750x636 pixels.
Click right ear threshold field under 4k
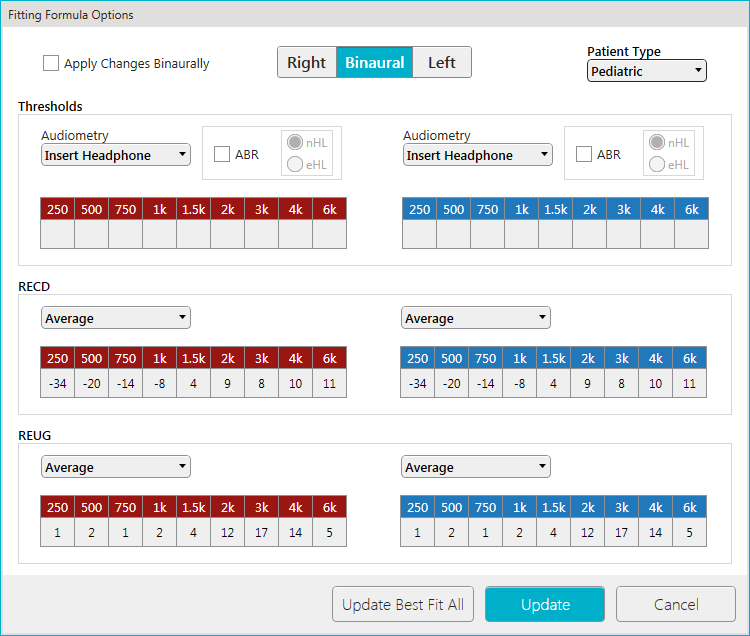tap(296, 234)
